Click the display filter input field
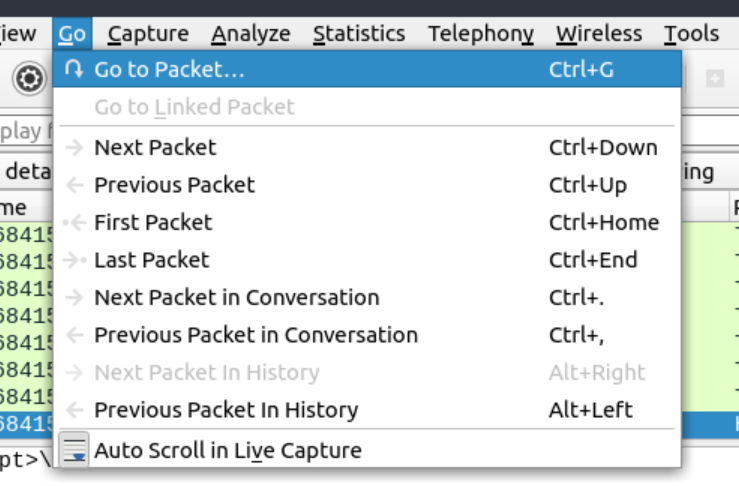The width and height of the screenshot is (739, 486). pos(25,131)
